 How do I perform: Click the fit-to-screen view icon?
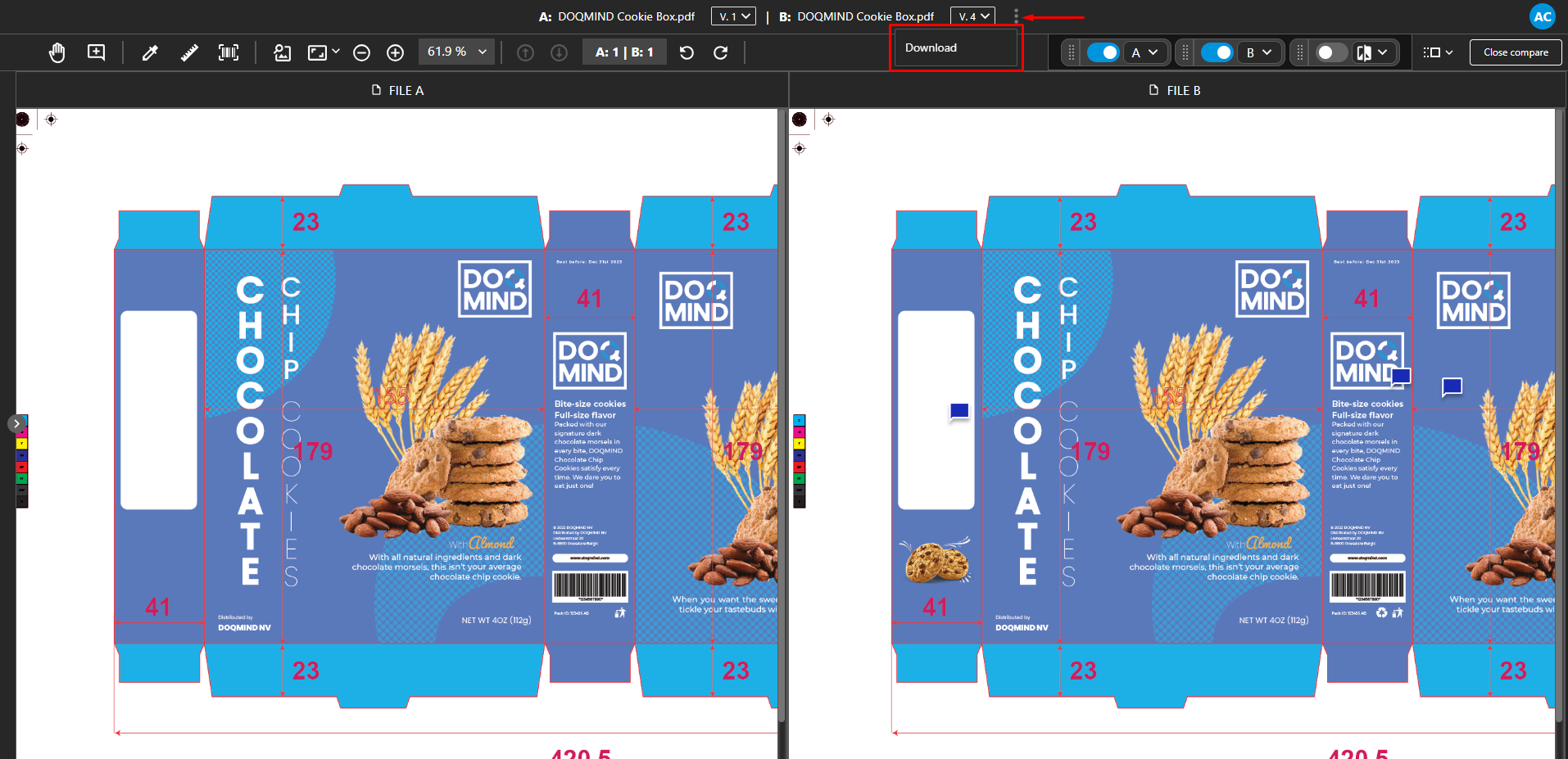317,52
